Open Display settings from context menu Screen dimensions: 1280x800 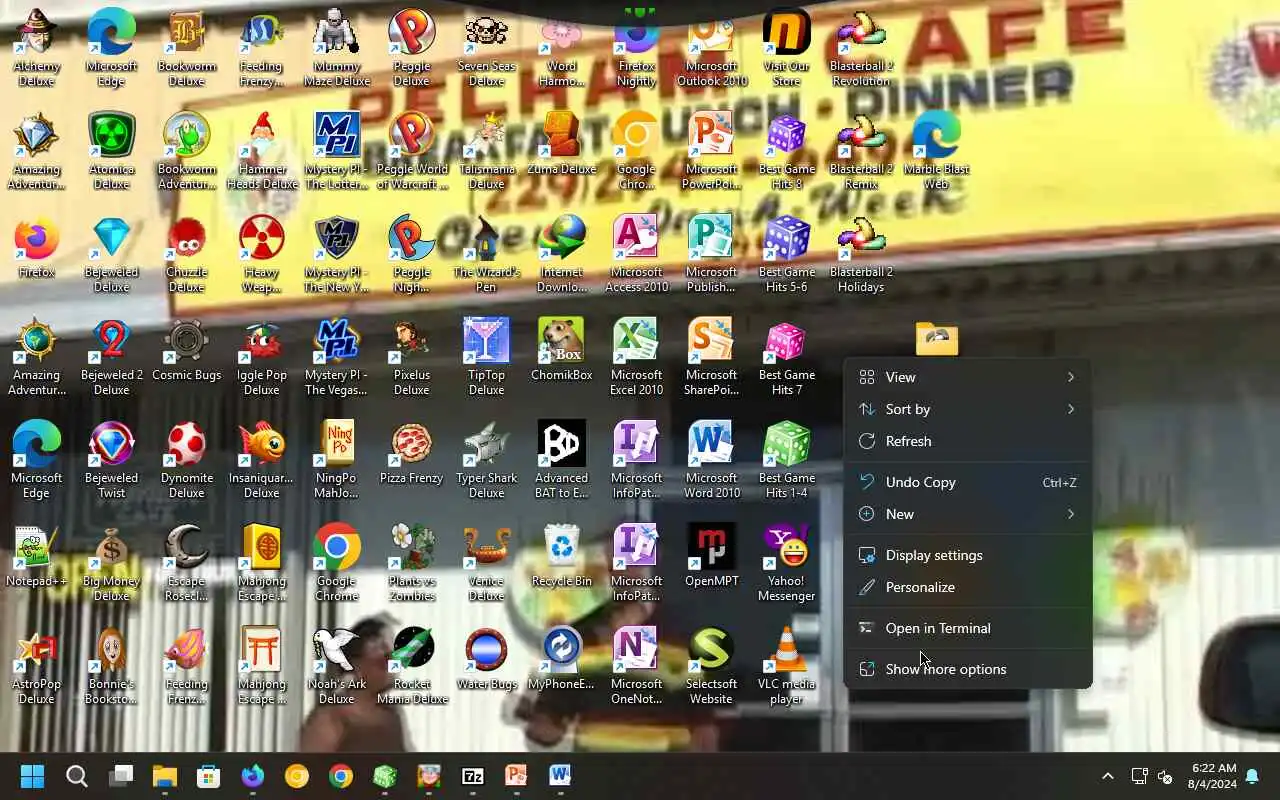[967, 555]
